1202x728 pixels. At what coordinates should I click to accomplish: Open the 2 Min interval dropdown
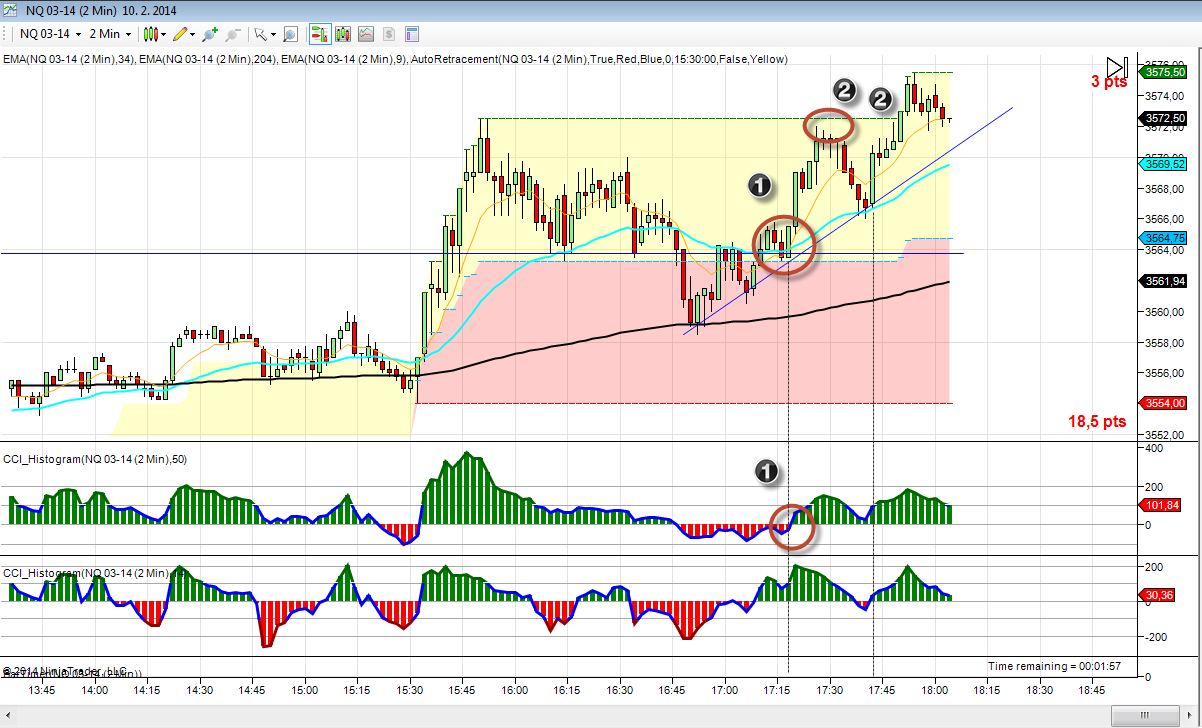111,34
